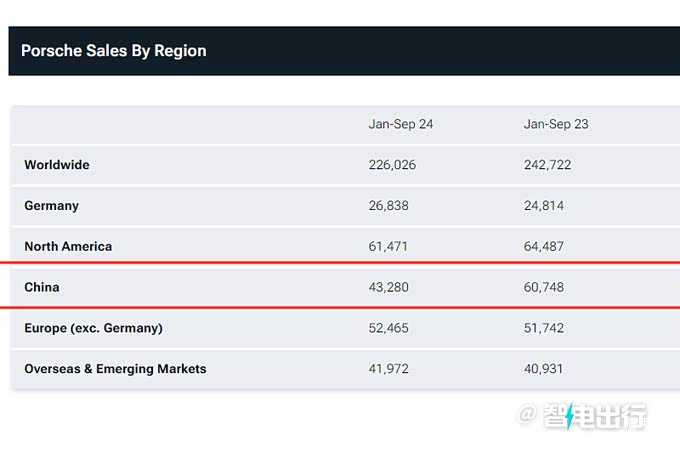Select the 41,972 Overseas markets value
680x453 pixels.
388,369
